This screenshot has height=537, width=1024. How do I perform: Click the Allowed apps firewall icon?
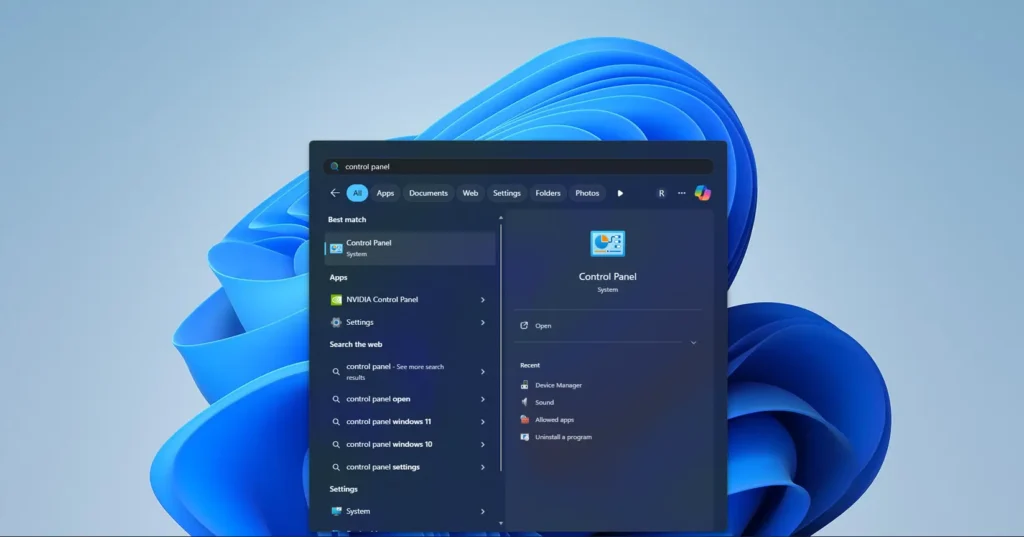point(524,420)
